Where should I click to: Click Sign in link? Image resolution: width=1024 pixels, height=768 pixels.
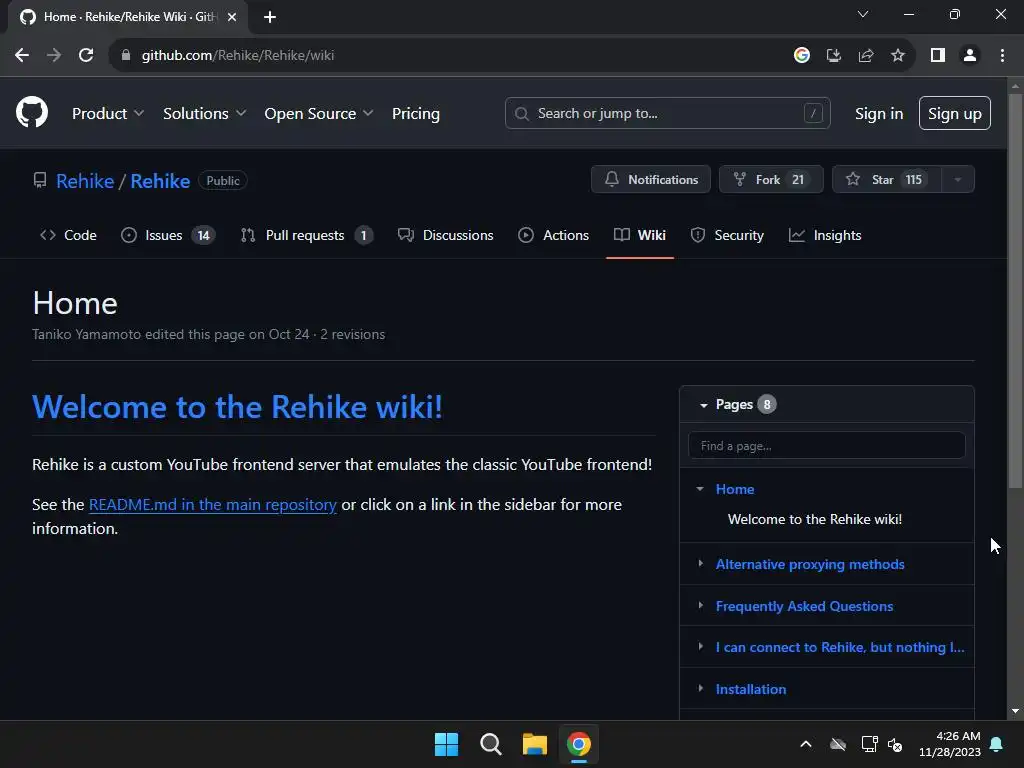pos(879,114)
